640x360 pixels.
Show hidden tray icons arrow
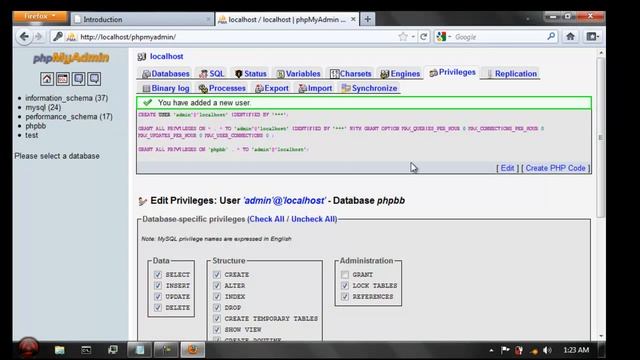491,350
